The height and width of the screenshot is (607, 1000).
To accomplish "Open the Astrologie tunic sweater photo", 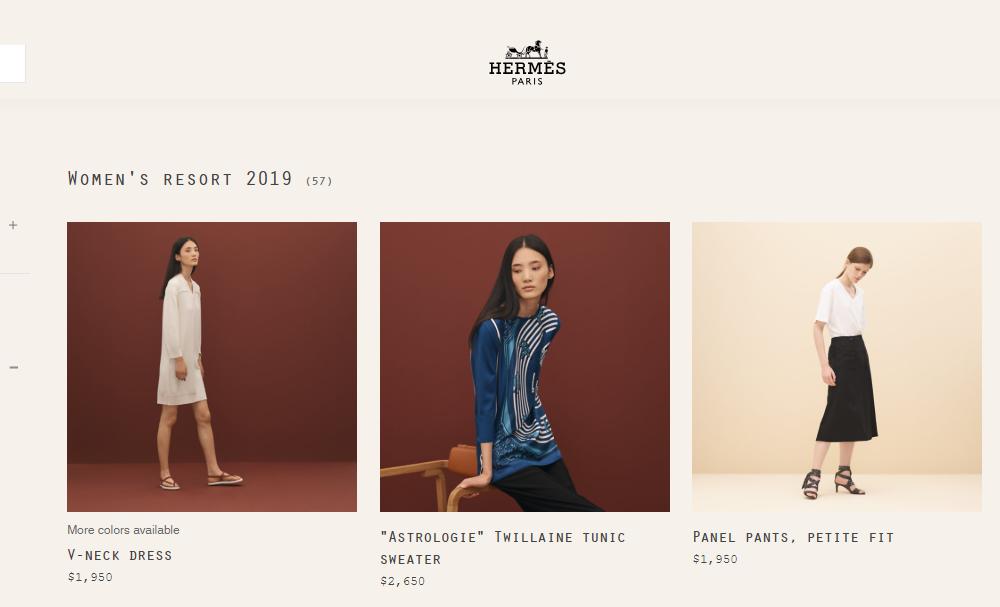I will point(525,367).
